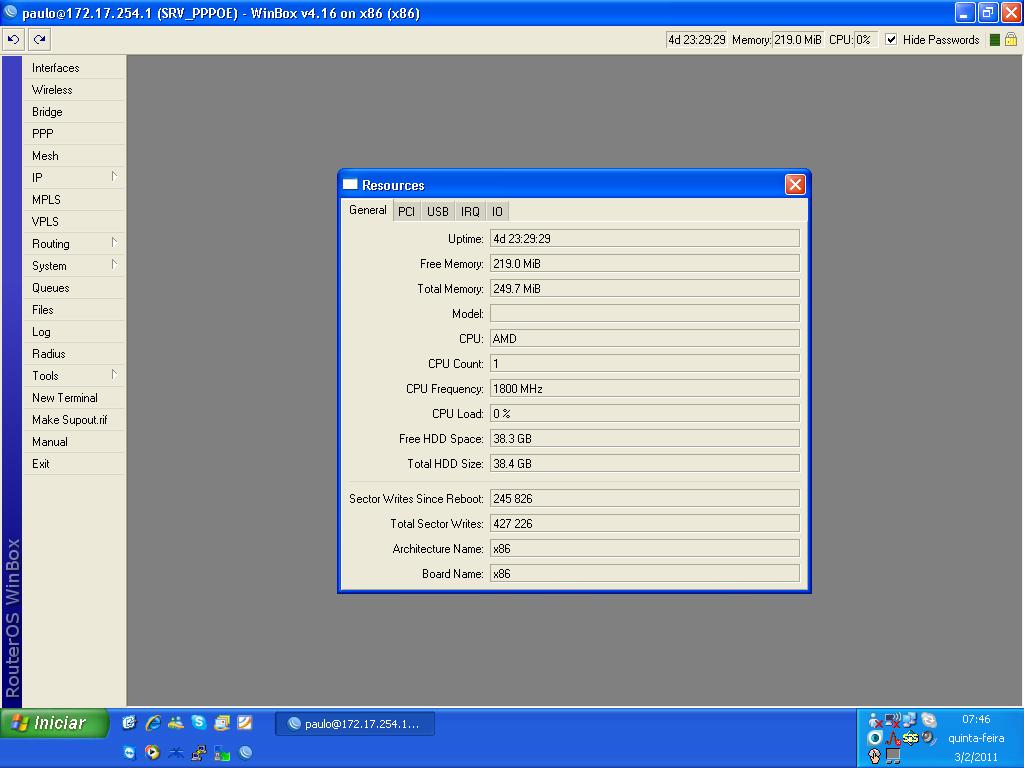
Task: Open the Manual
Action: click(x=74, y=442)
